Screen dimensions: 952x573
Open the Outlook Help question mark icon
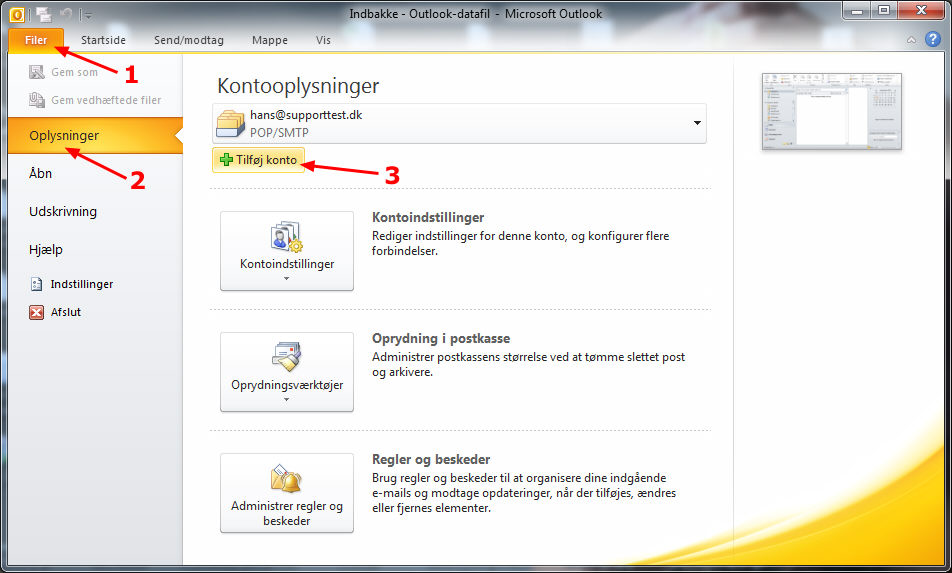point(932,40)
